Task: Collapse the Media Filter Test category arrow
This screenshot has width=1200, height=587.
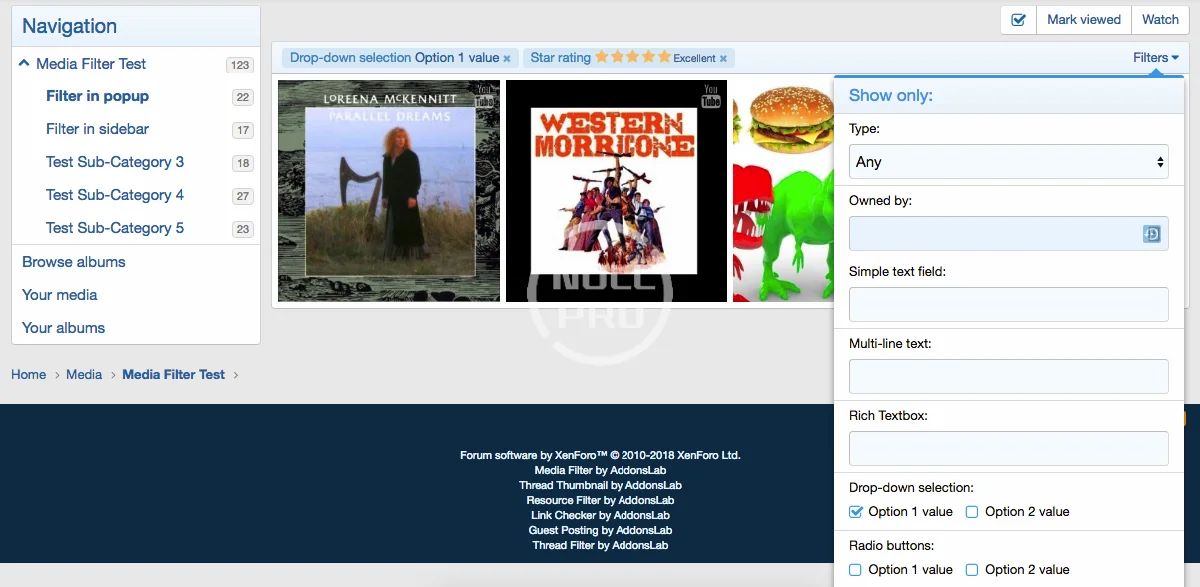Action: (24, 64)
